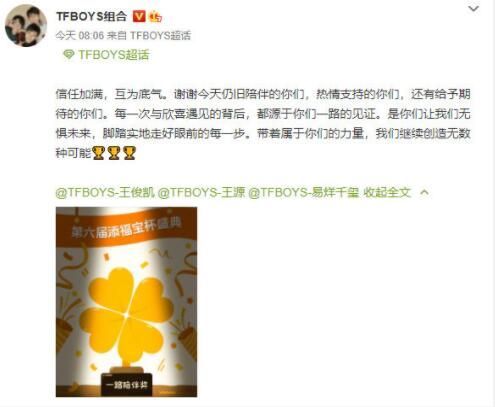
Task: Open @TFBOYS-王俊凯 mention
Action: [105, 192]
